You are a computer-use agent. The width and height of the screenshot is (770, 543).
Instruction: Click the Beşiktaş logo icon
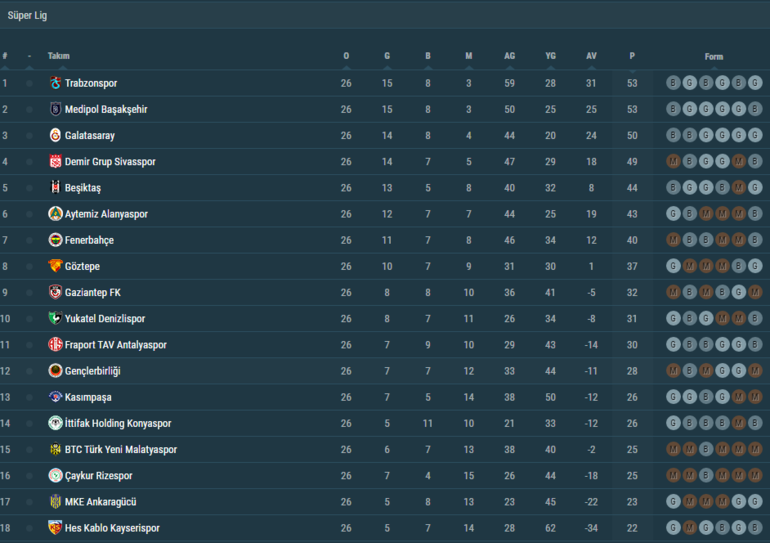pos(55,188)
